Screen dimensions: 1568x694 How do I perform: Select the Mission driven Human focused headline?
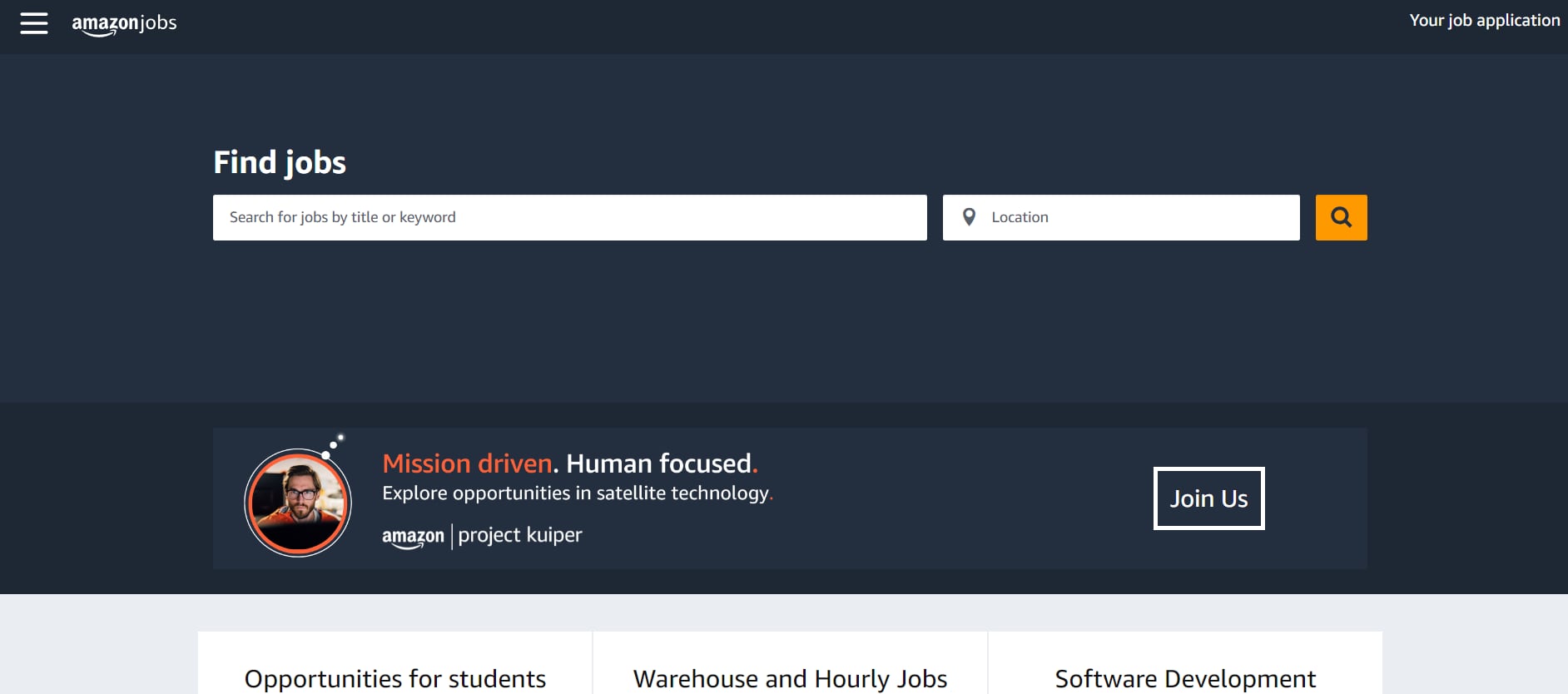click(x=570, y=463)
